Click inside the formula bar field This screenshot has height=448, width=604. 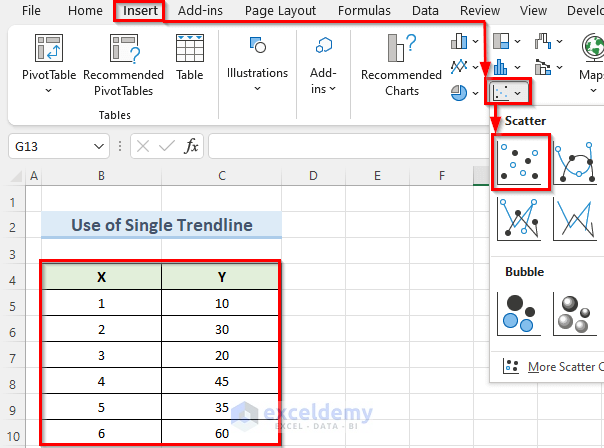click(347, 146)
